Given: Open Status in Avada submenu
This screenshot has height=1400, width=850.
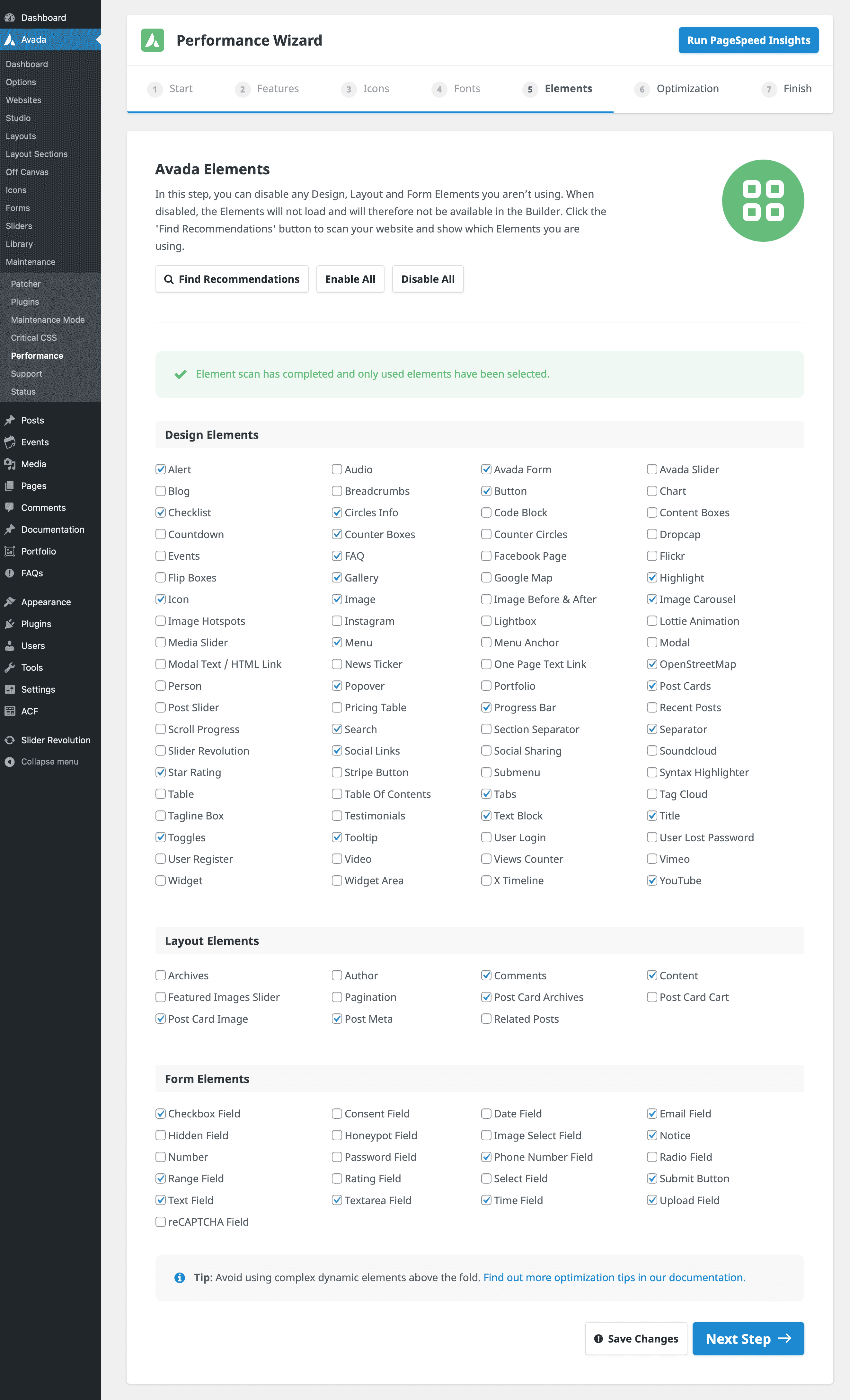Looking at the screenshot, I should click(x=23, y=391).
